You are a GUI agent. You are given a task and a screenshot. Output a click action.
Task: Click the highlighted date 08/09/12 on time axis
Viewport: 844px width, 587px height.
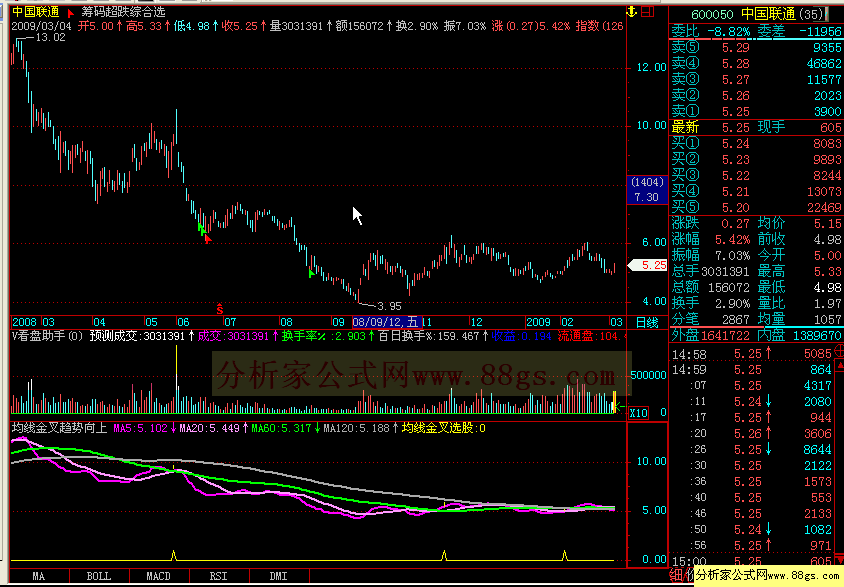385,322
